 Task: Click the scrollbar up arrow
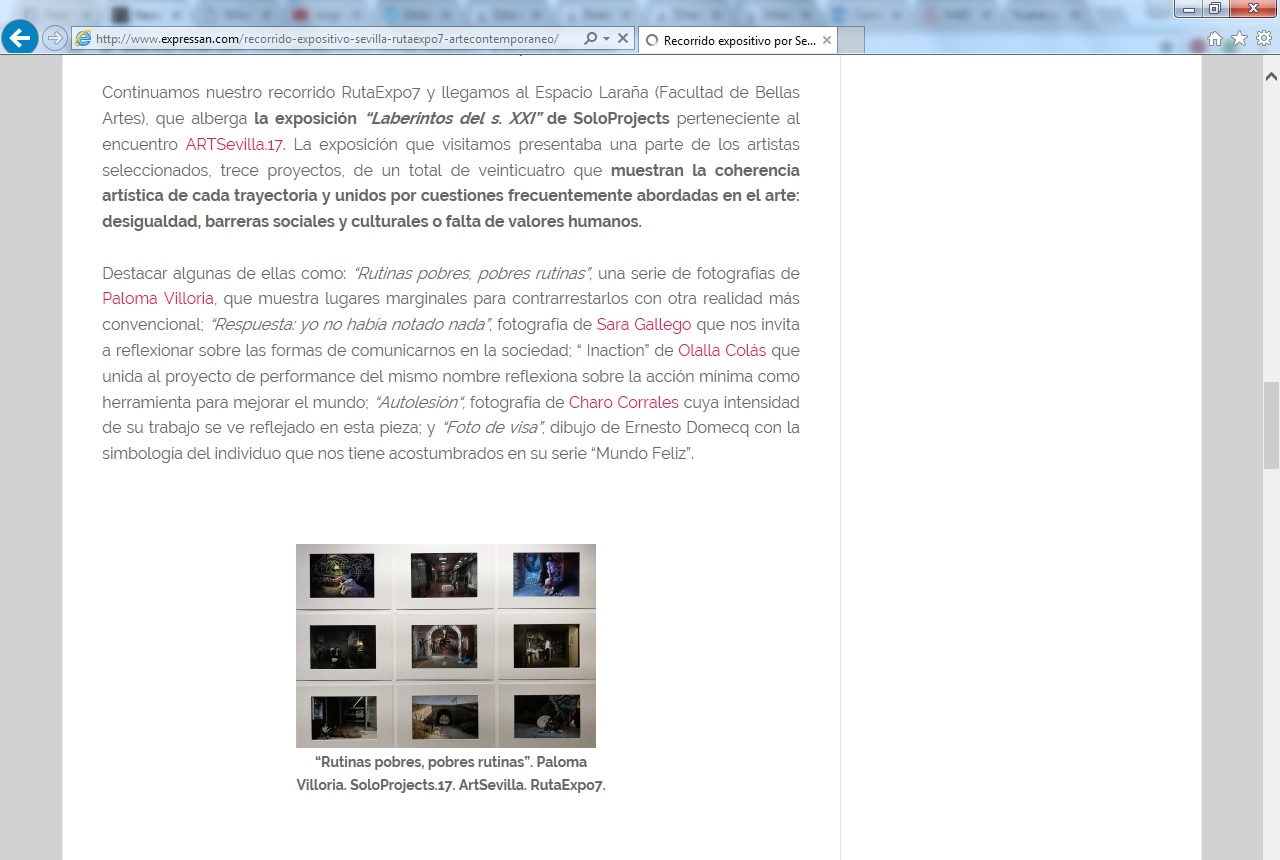pyautogui.click(x=1271, y=77)
